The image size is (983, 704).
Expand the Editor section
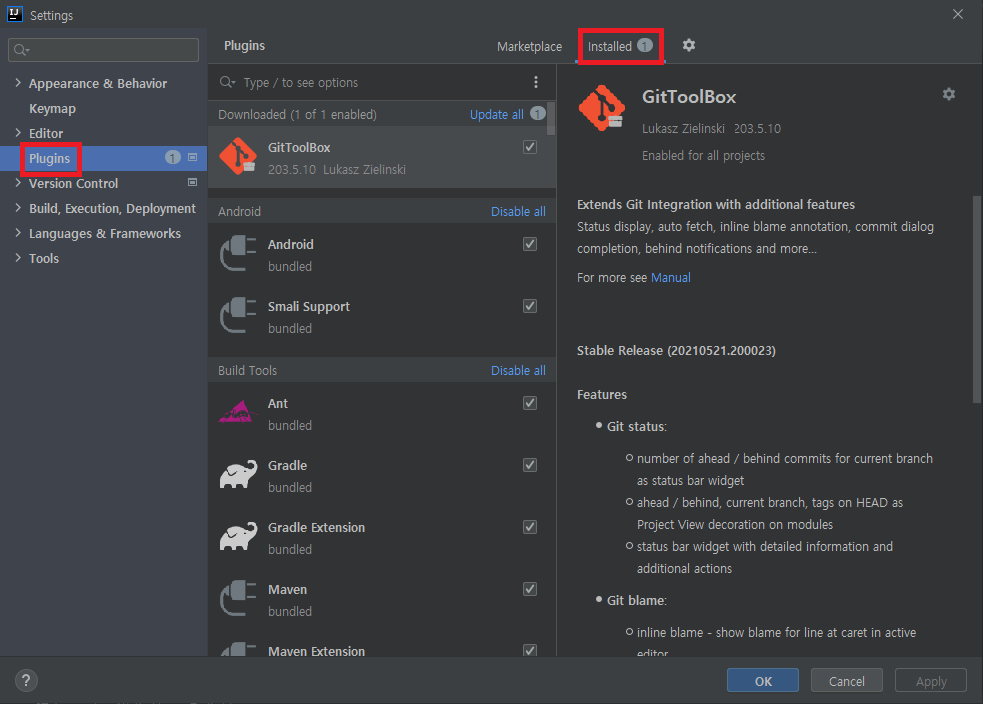coord(18,132)
